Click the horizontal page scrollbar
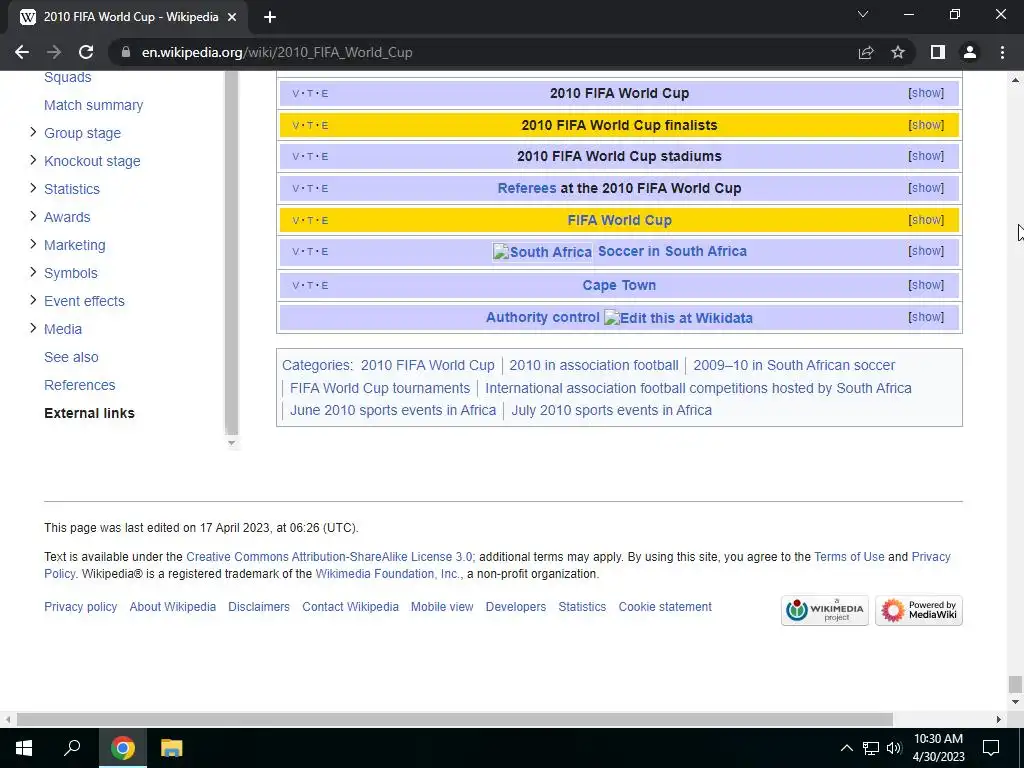The height and width of the screenshot is (768, 1024). [455, 719]
